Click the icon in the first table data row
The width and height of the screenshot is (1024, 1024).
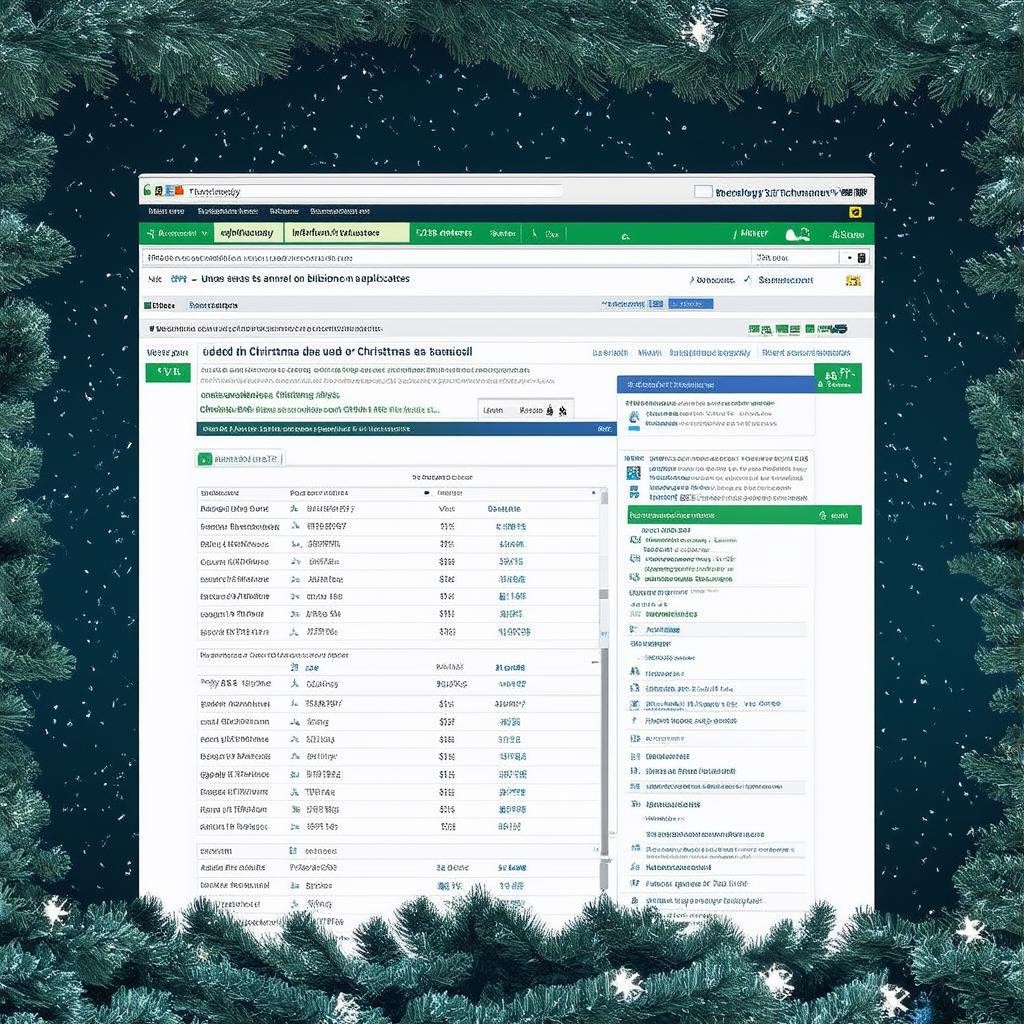click(294, 509)
